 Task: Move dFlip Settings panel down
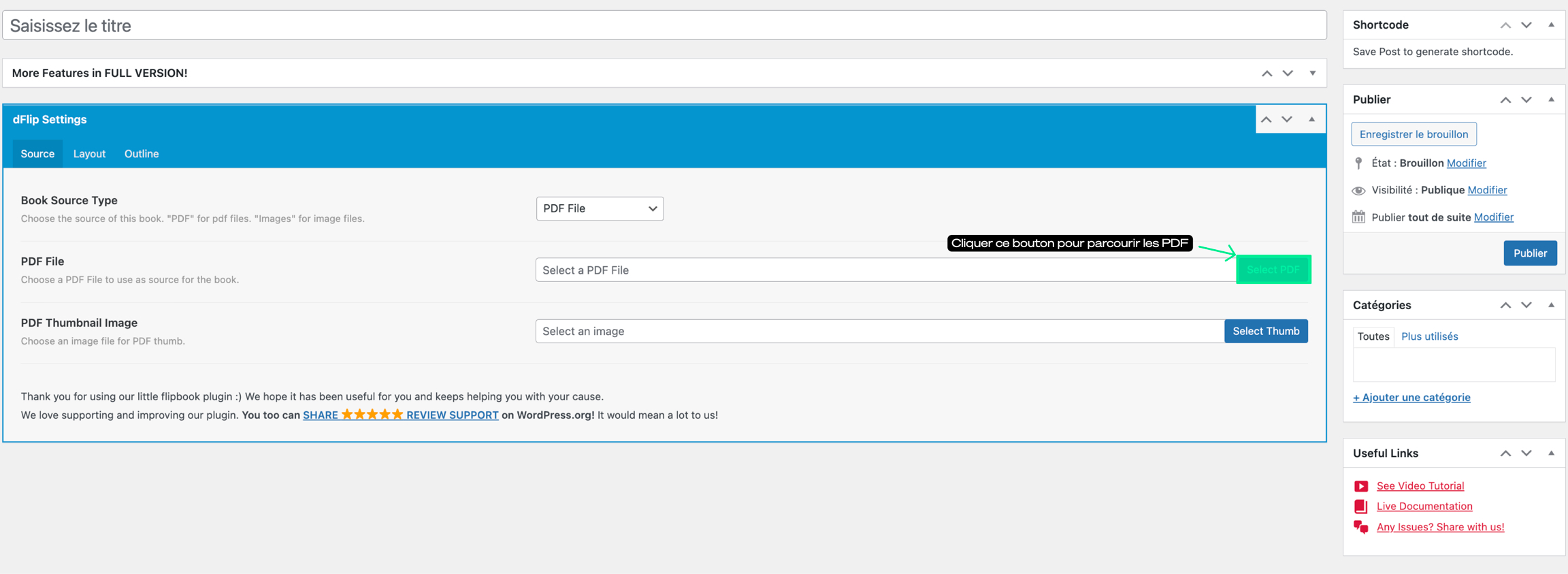click(x=1287, y=120)
